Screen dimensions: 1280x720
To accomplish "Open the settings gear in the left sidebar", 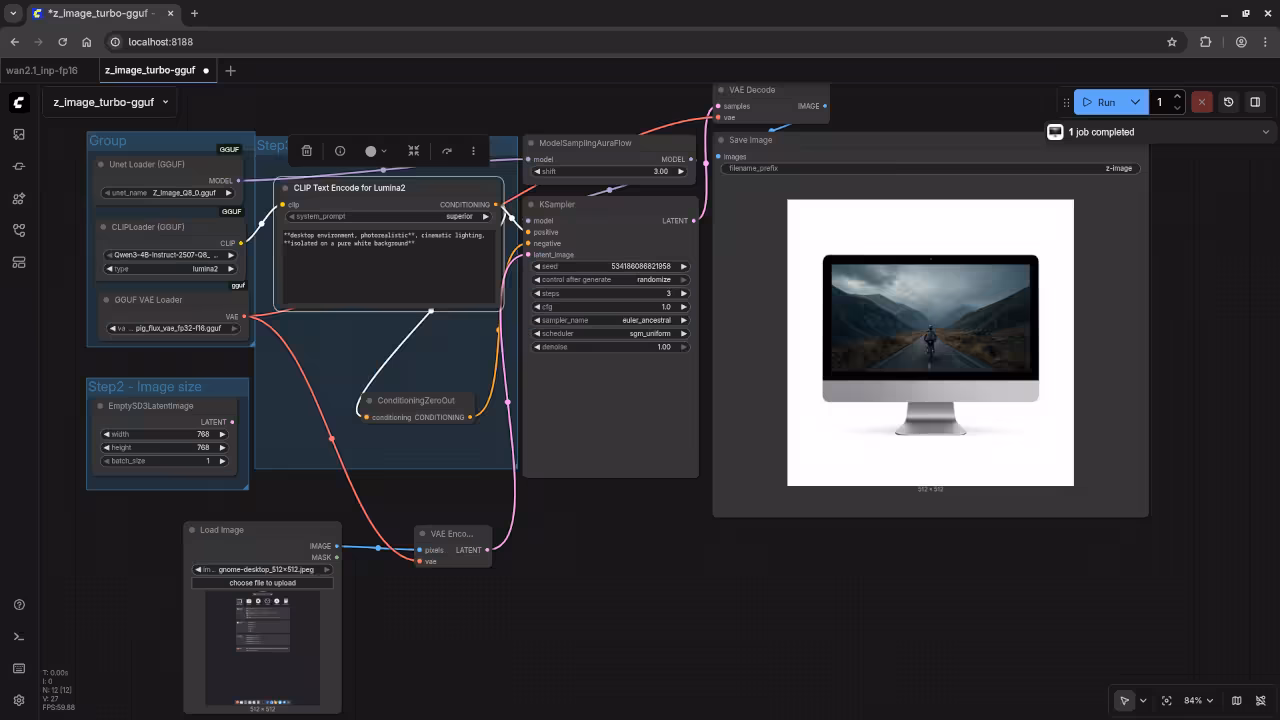I will (19, 701).
